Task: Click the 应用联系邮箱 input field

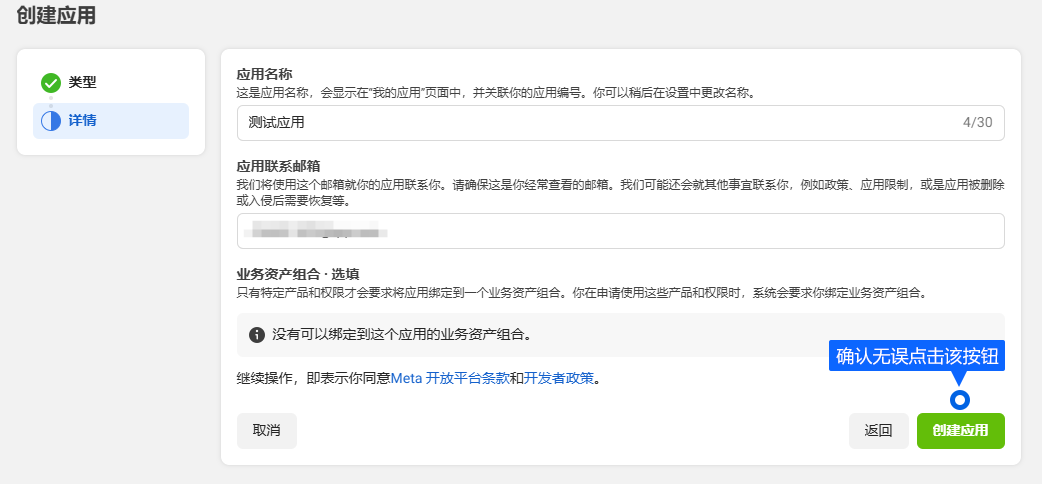Action: [620, 231]
